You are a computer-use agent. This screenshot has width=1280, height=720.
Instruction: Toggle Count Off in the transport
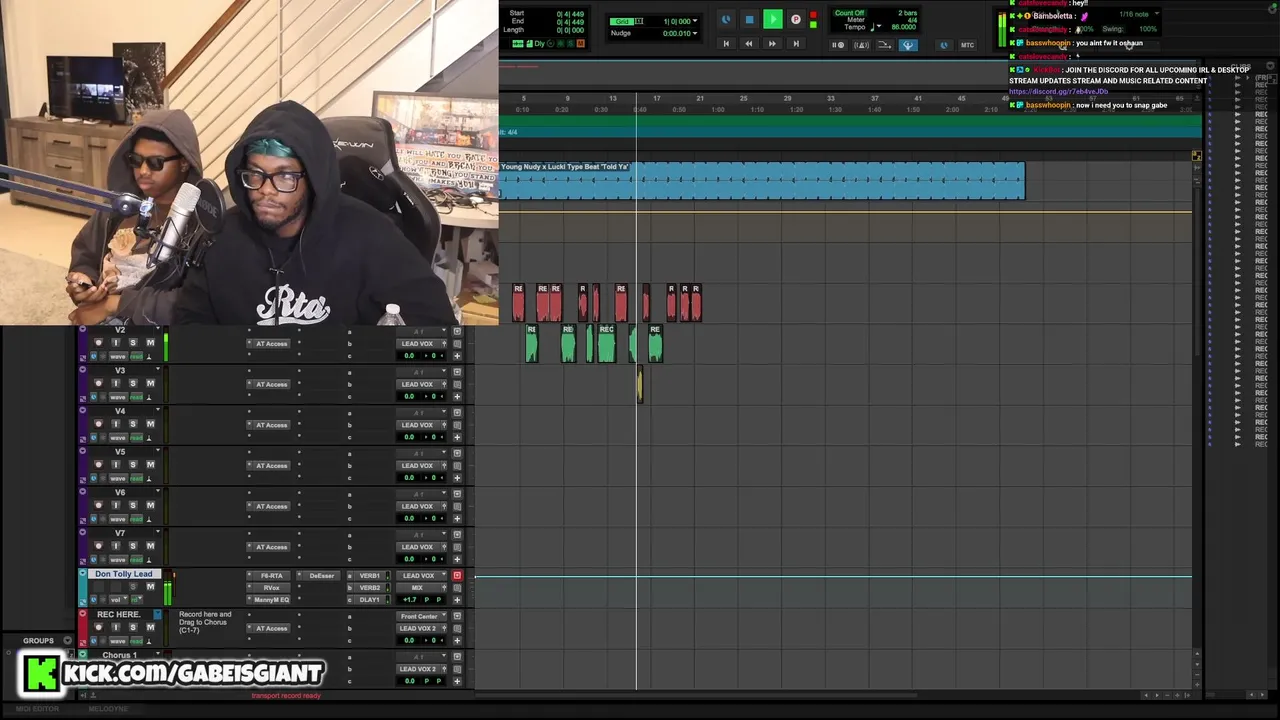[x=850, y=13]
